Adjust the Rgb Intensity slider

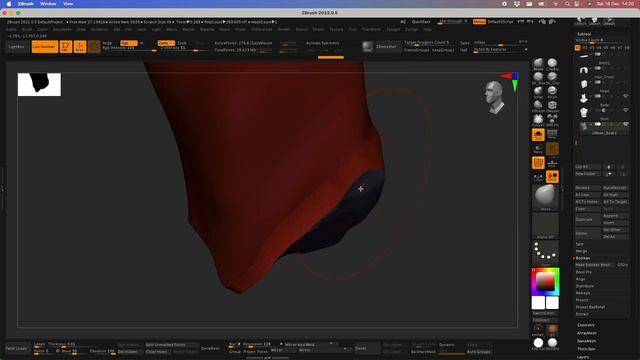[129, 49]
